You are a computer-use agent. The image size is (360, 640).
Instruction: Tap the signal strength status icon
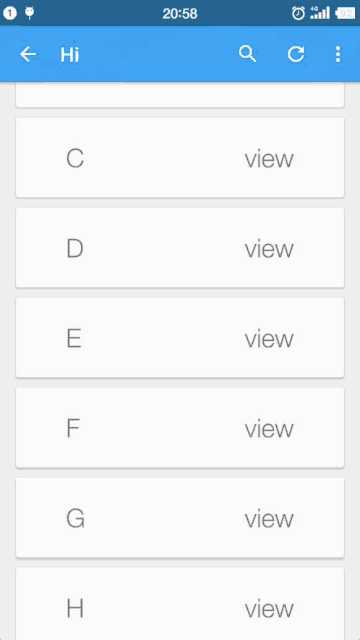[x=320, y=13]
